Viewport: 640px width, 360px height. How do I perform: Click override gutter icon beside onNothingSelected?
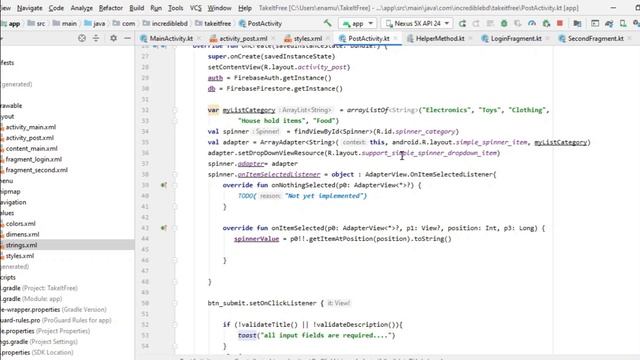tap(164, 185)
